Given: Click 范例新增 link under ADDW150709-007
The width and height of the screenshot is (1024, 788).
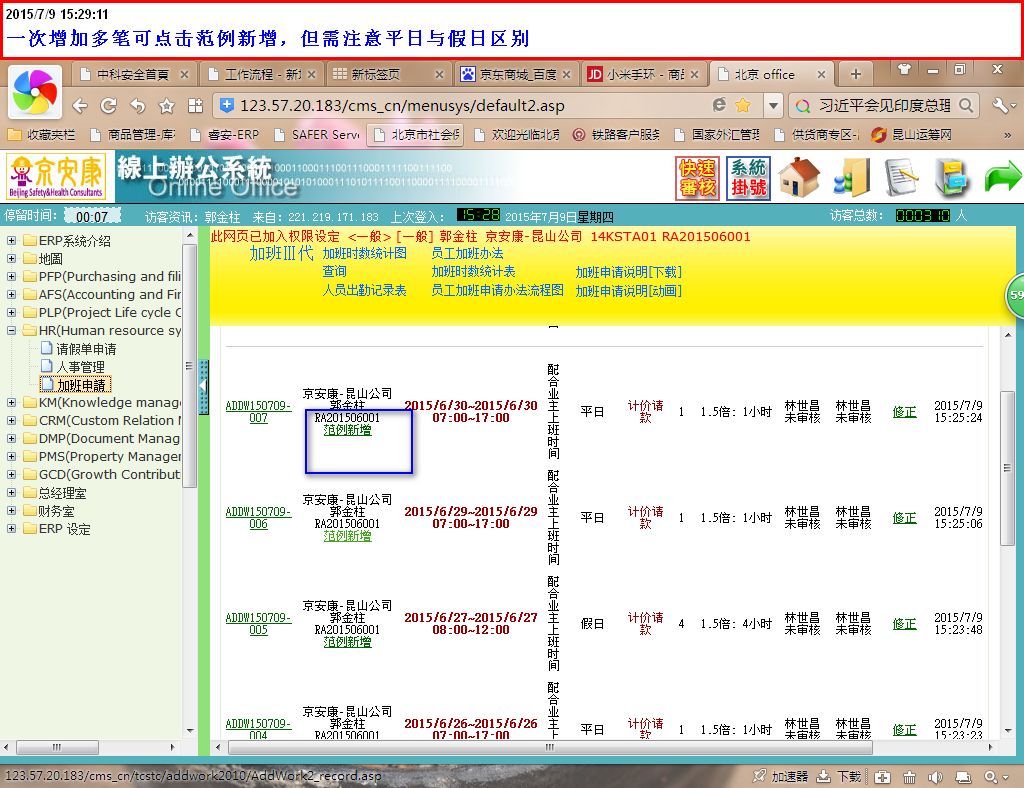Looking at the screenshot, I should click(347, 430).
